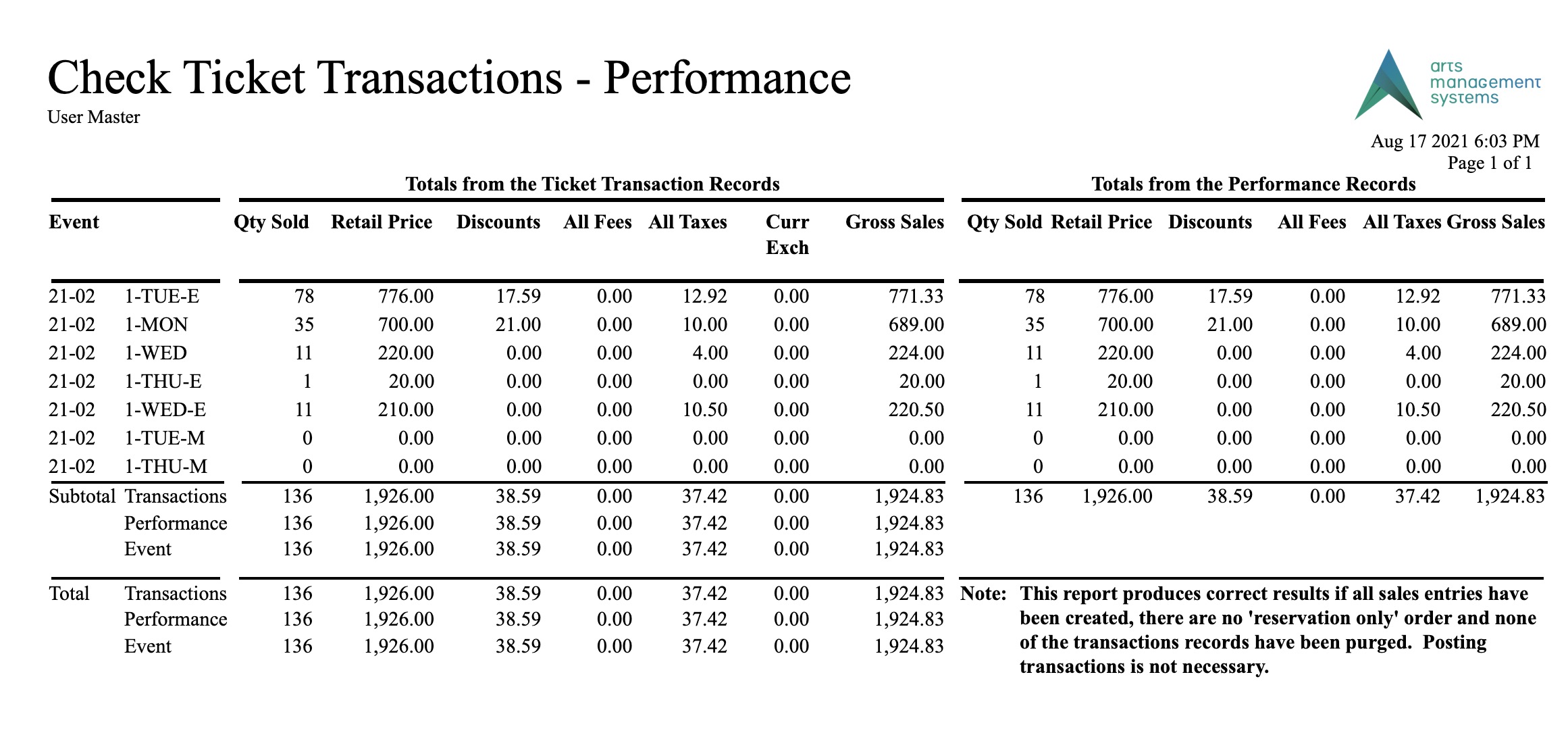Click the 1-THU-M performance entry
This screenshot has width=1568, height=731.
click(x=166, y=467)
